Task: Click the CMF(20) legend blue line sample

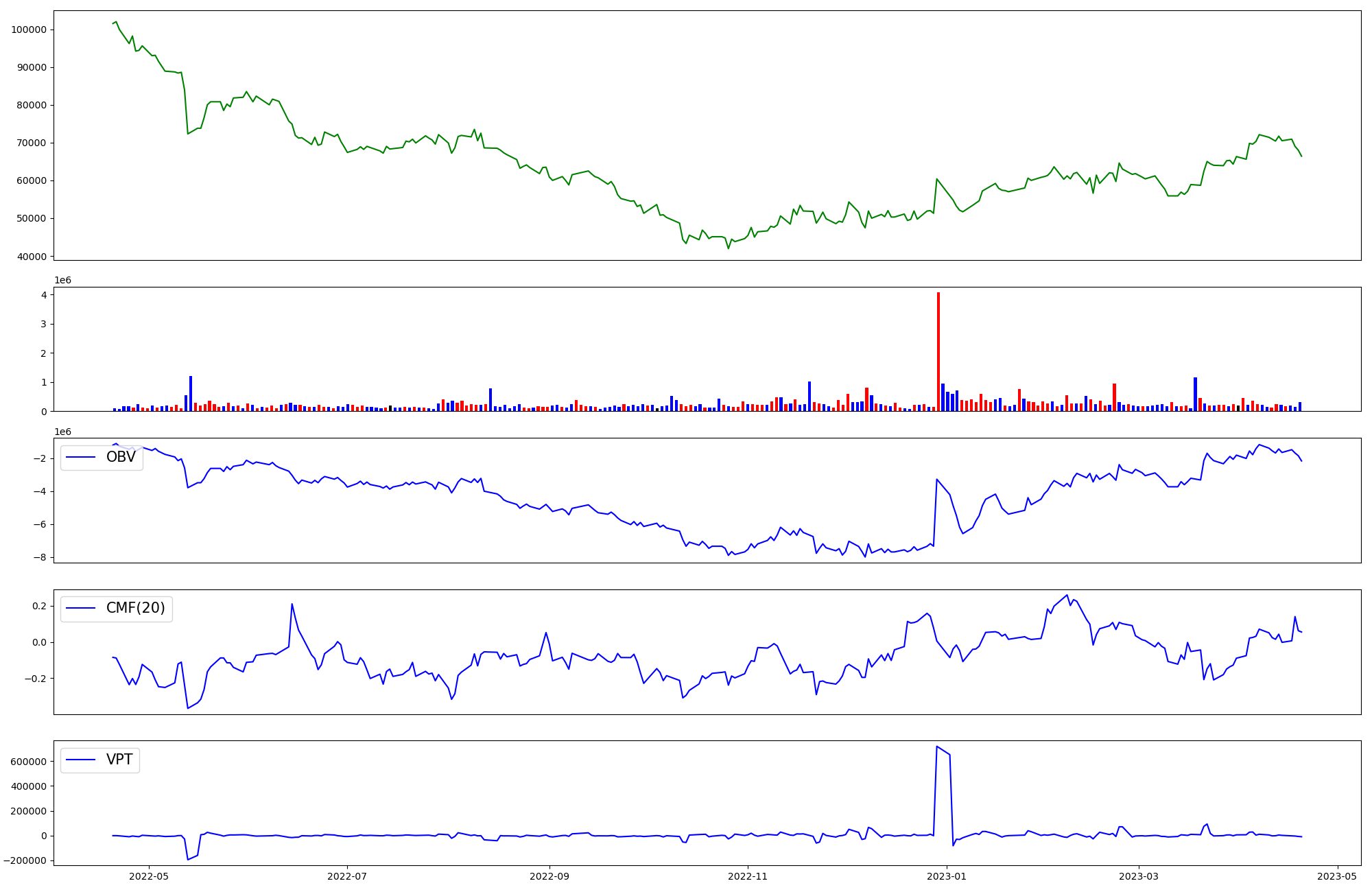Action: pyautogui.click(x=82, y=608)
